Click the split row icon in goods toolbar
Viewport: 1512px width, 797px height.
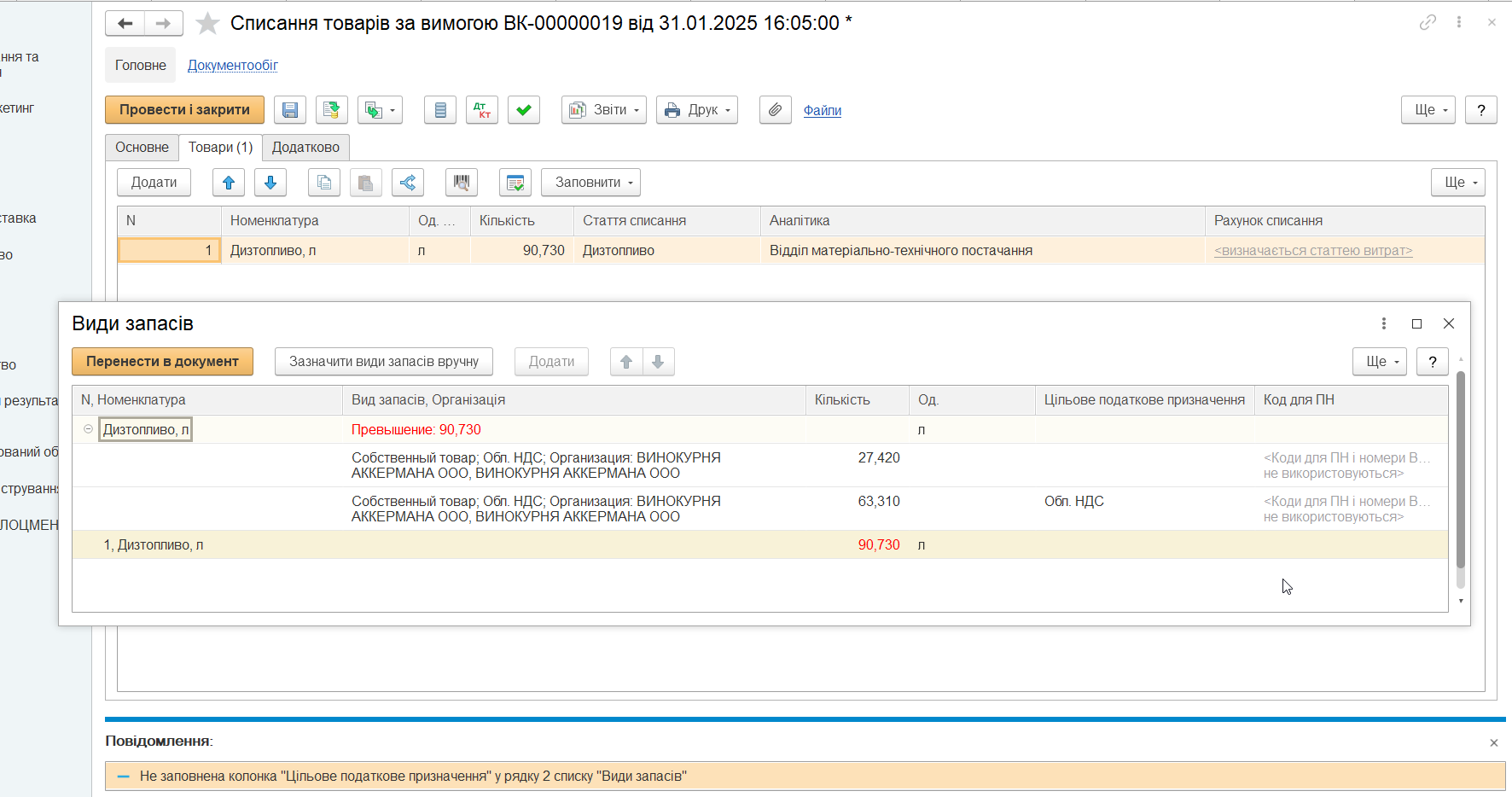click(x=408, y=183)
